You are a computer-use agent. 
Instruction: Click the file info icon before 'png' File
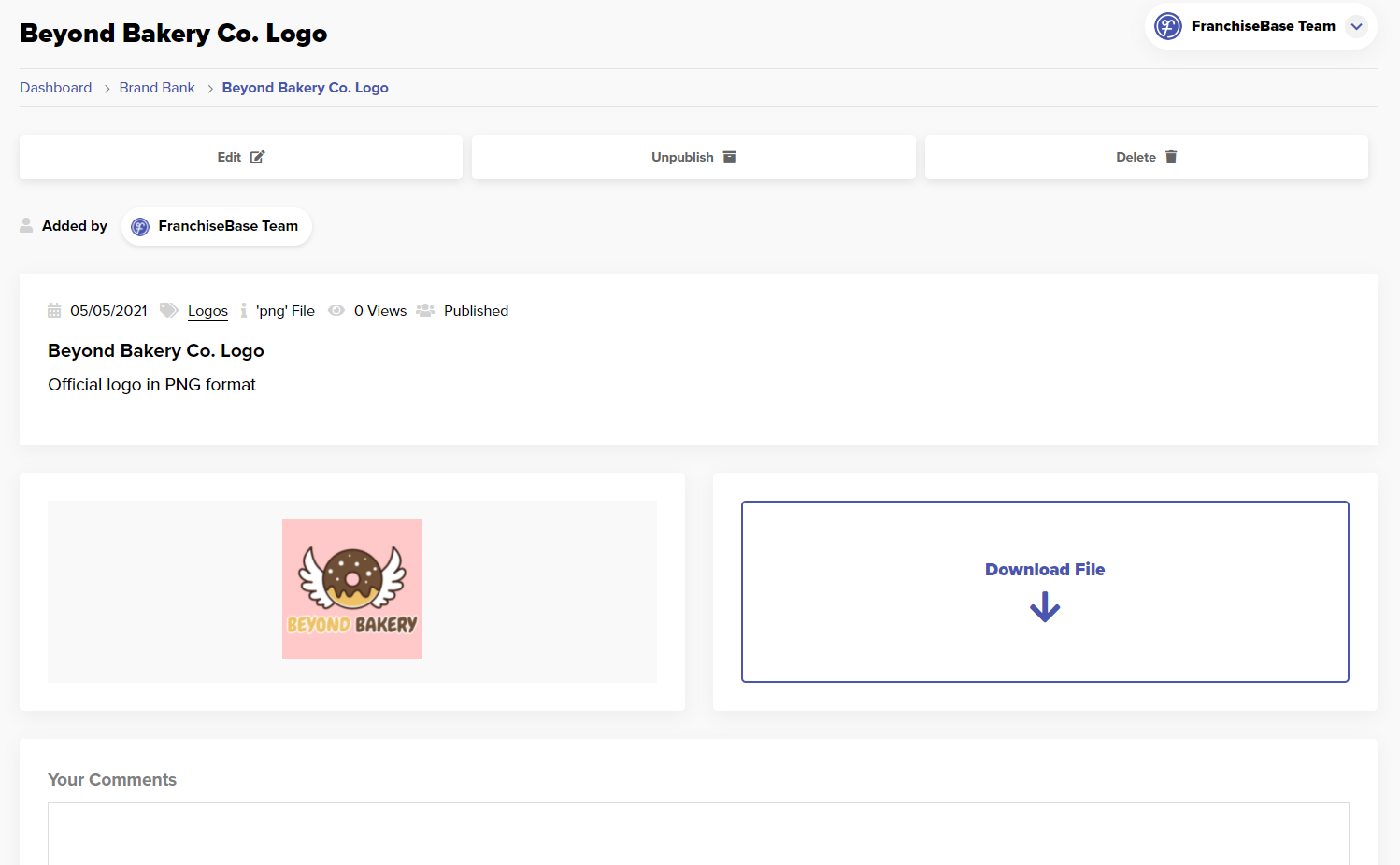tap(244, 310)
